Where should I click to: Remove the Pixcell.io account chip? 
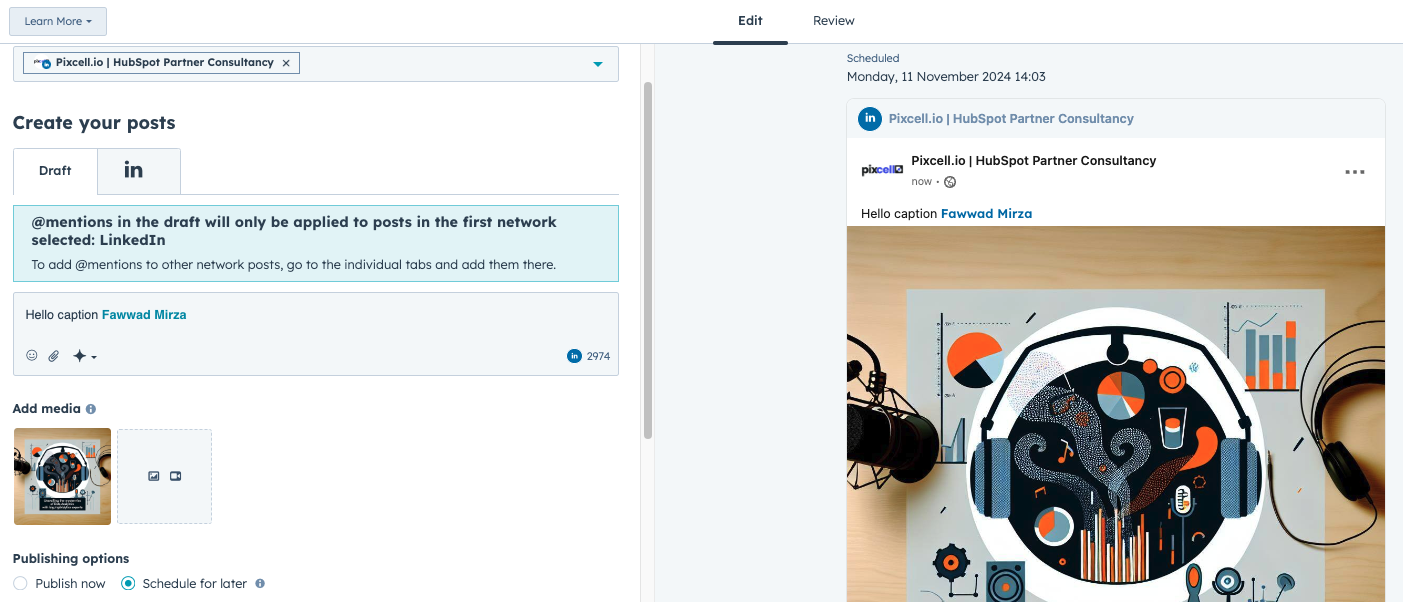click(x=286, y=63)
